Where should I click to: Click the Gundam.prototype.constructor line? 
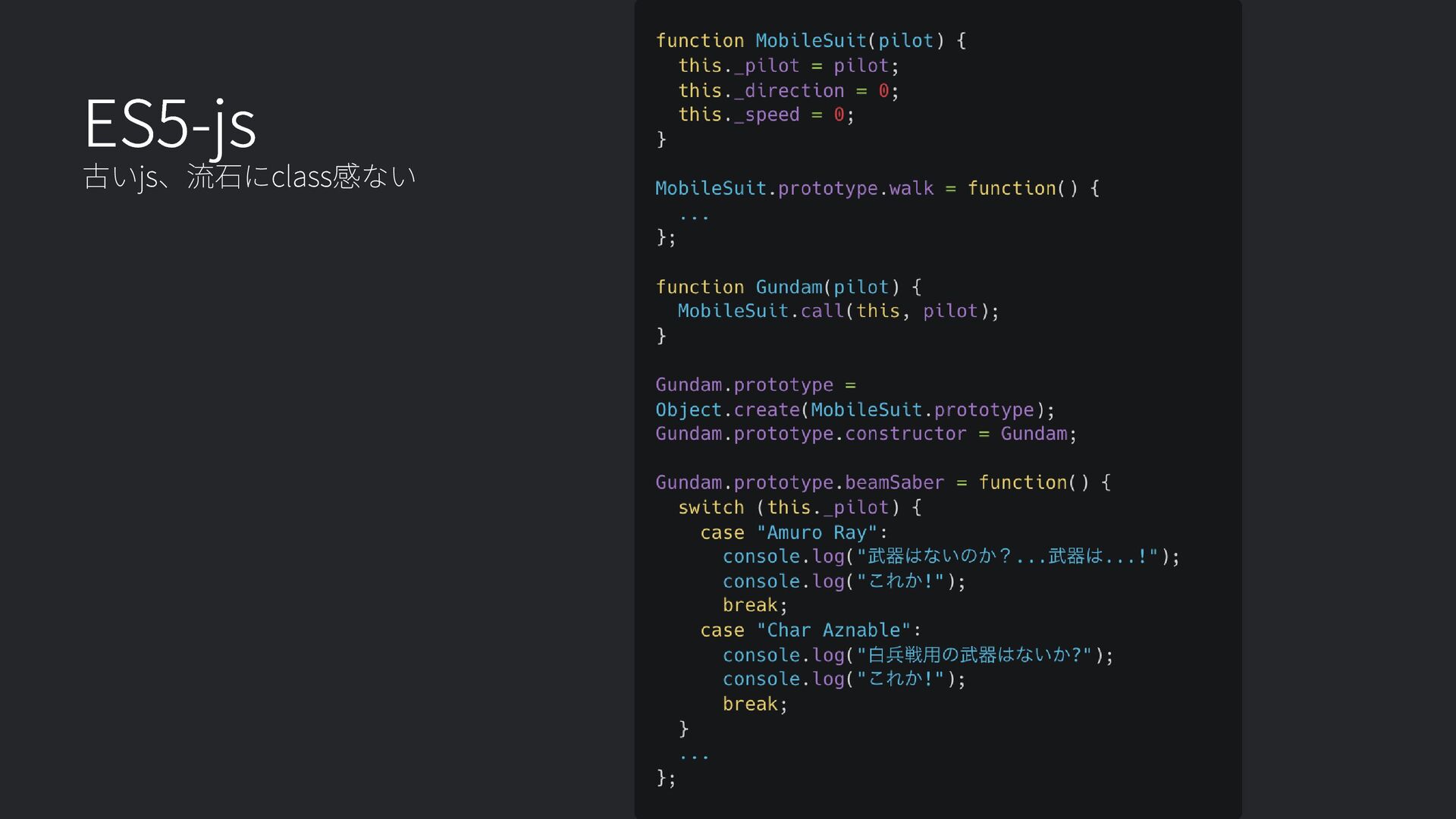(865, 434)
